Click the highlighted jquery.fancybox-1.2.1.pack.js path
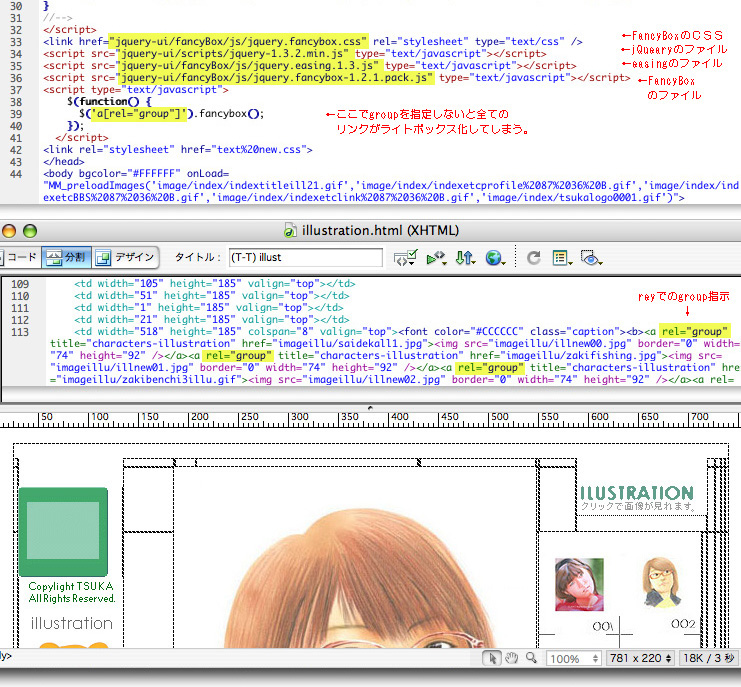This screenshot has height=687, width=741. [275, 77]
